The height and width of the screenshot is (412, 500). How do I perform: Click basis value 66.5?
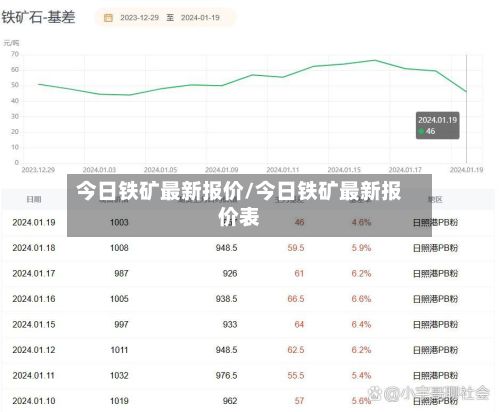pos(296,299)
